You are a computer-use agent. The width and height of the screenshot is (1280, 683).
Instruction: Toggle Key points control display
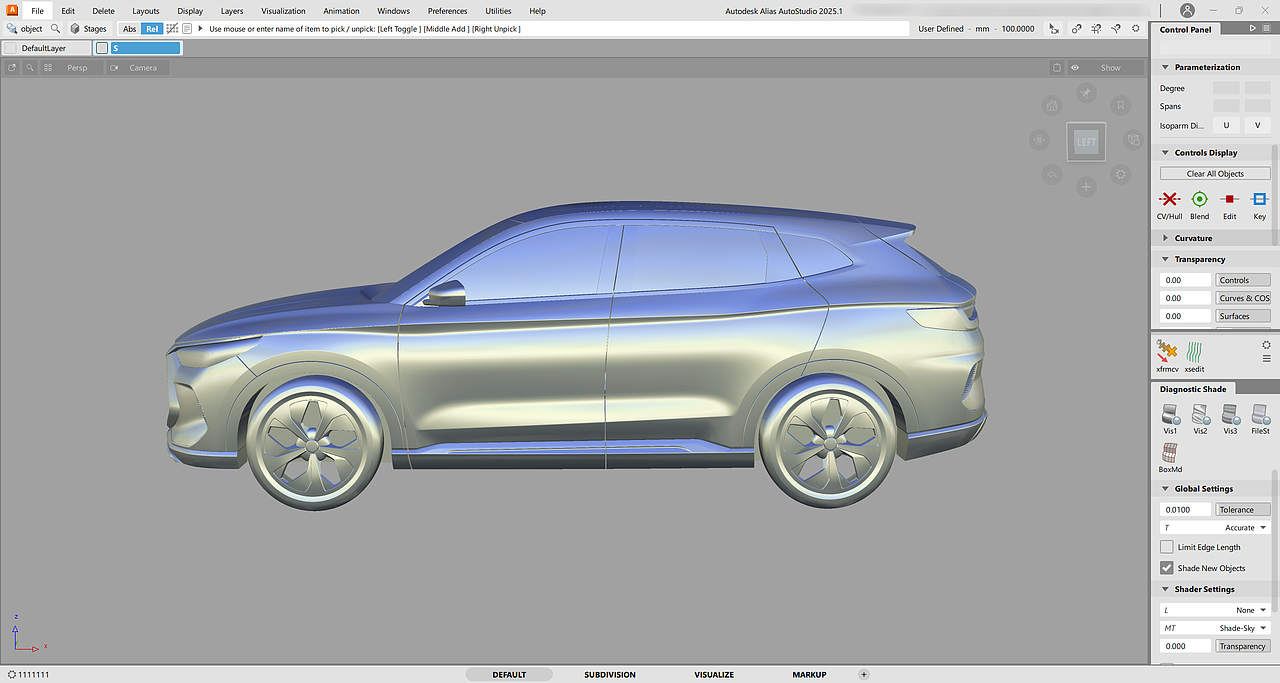click(1259, 206)
